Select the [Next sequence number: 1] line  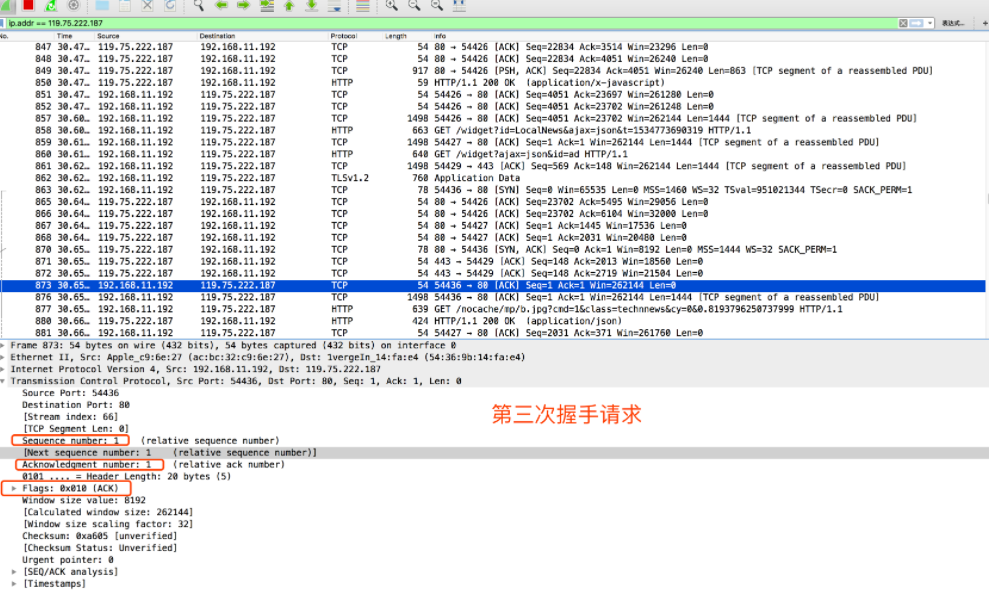(x=169, y=453)
